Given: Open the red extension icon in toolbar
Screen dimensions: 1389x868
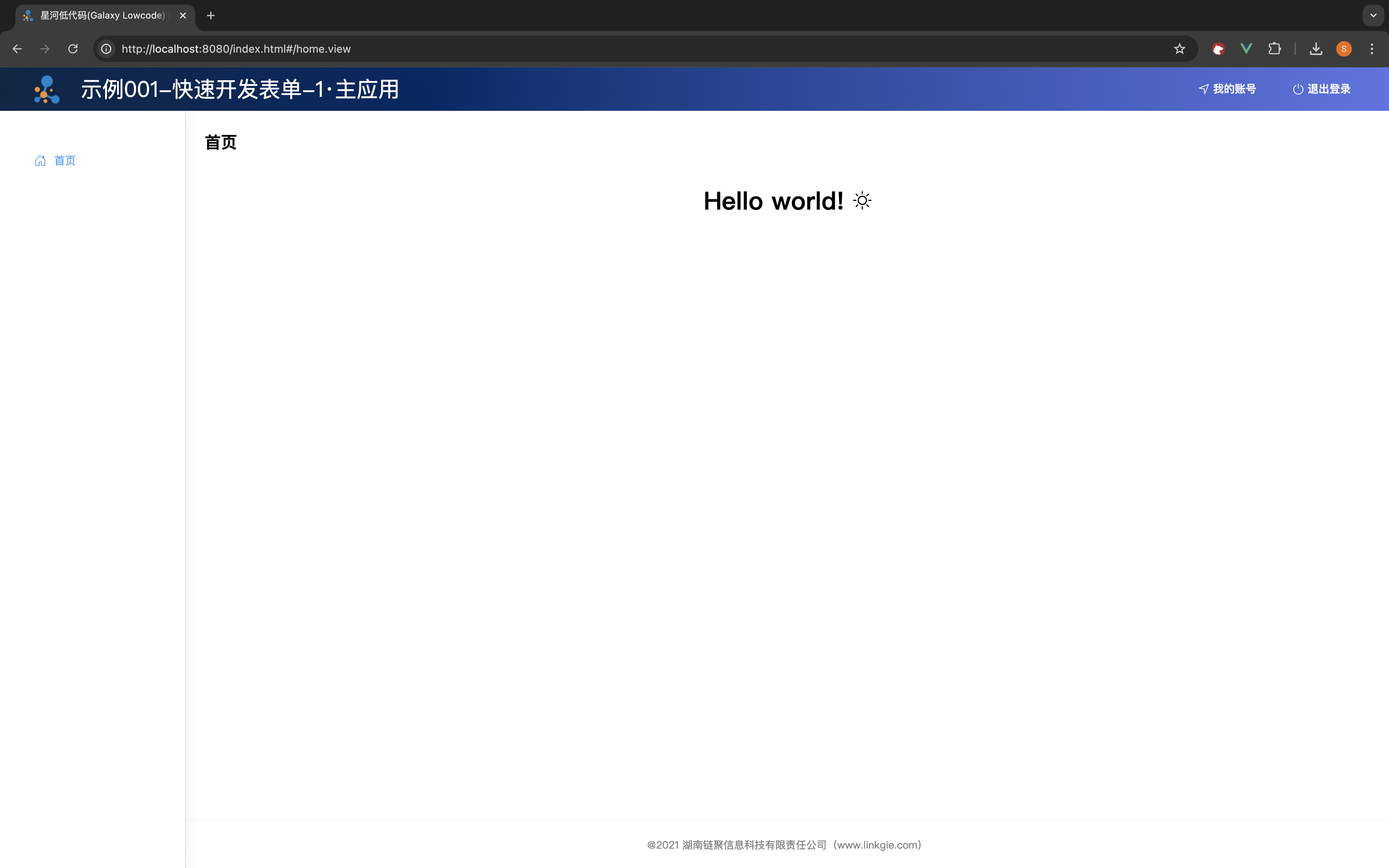Looking at the screenshot, I should pyautogui.click(x=1218, y=49).
